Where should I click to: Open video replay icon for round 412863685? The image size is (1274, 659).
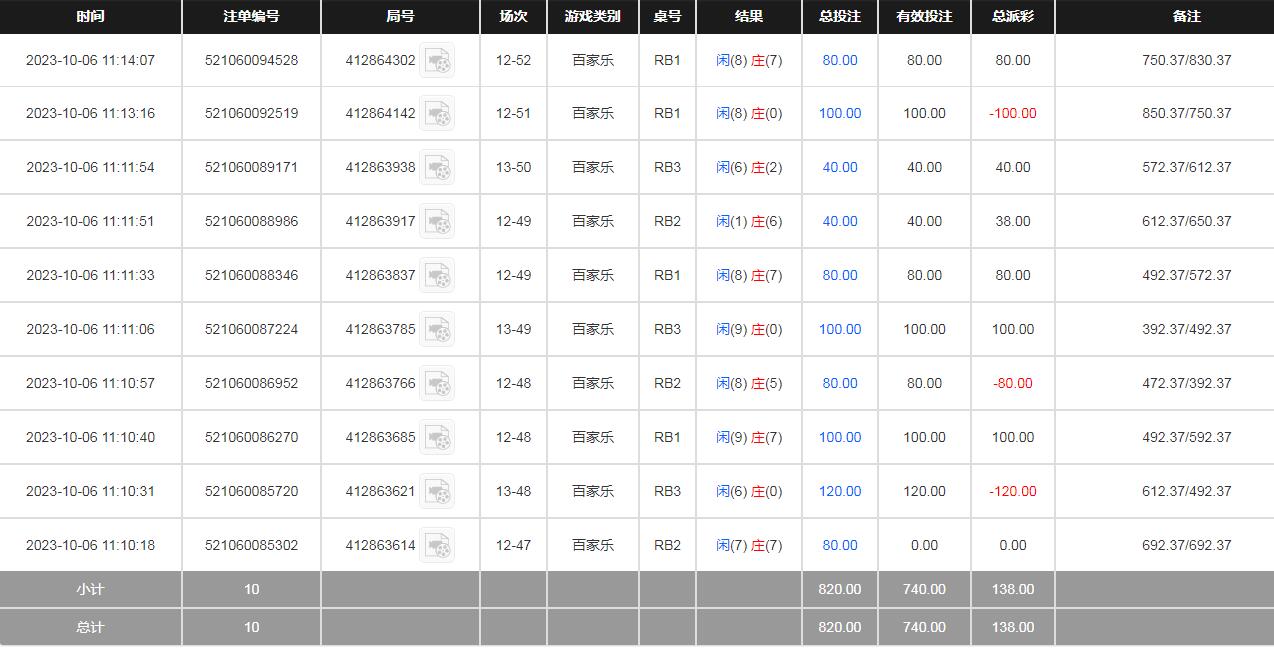pyautogui.click(x=437, y=437)
